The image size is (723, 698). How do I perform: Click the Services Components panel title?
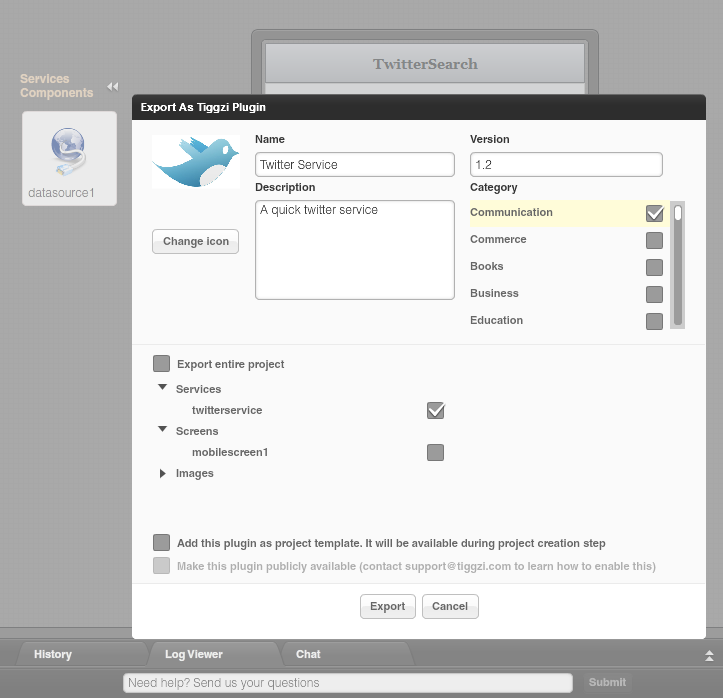tap(56, 86)
